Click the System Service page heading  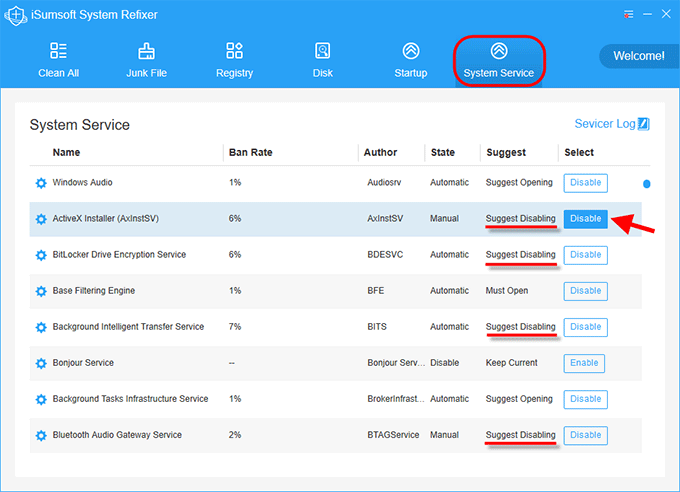point(80,125)
